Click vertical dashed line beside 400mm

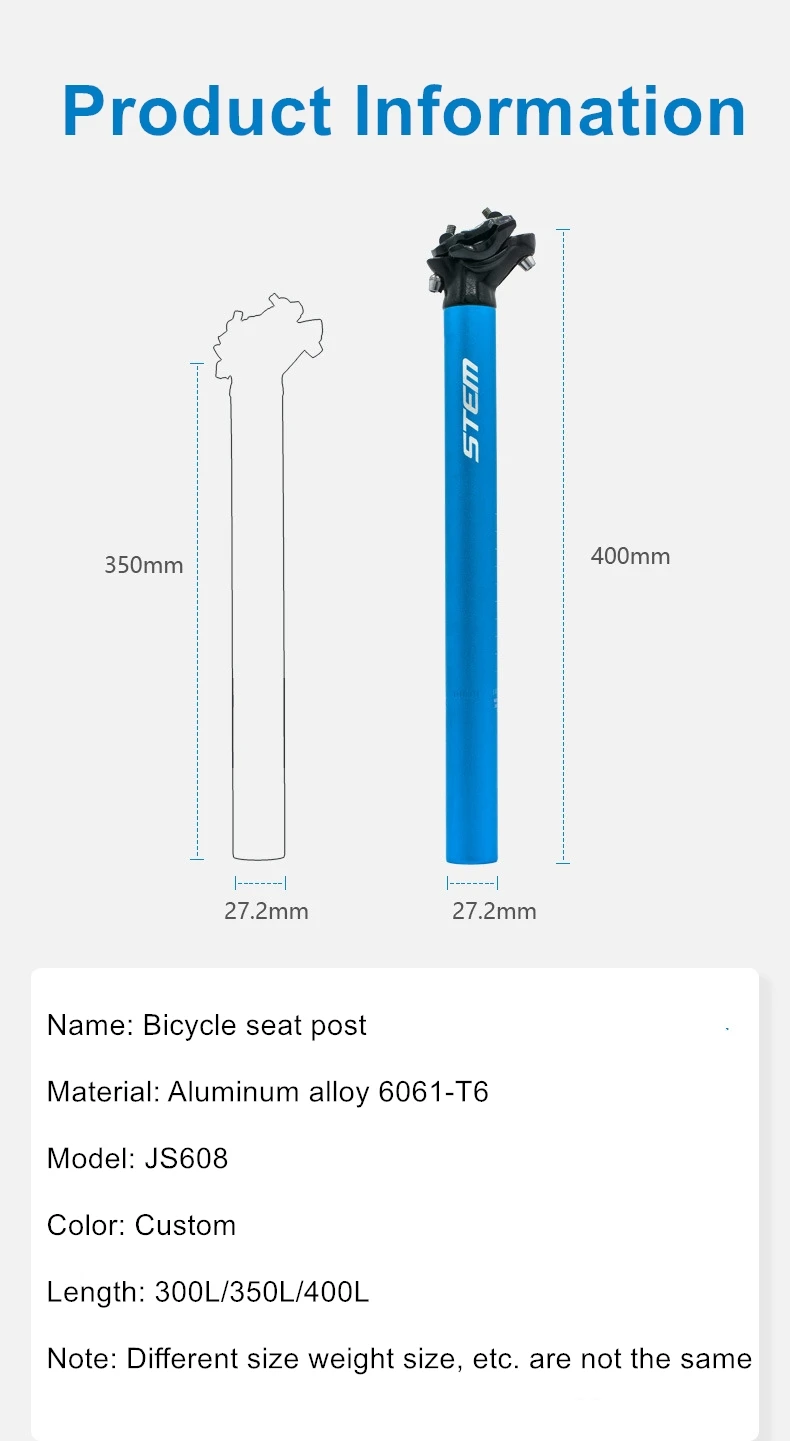(x=563, y=546)
